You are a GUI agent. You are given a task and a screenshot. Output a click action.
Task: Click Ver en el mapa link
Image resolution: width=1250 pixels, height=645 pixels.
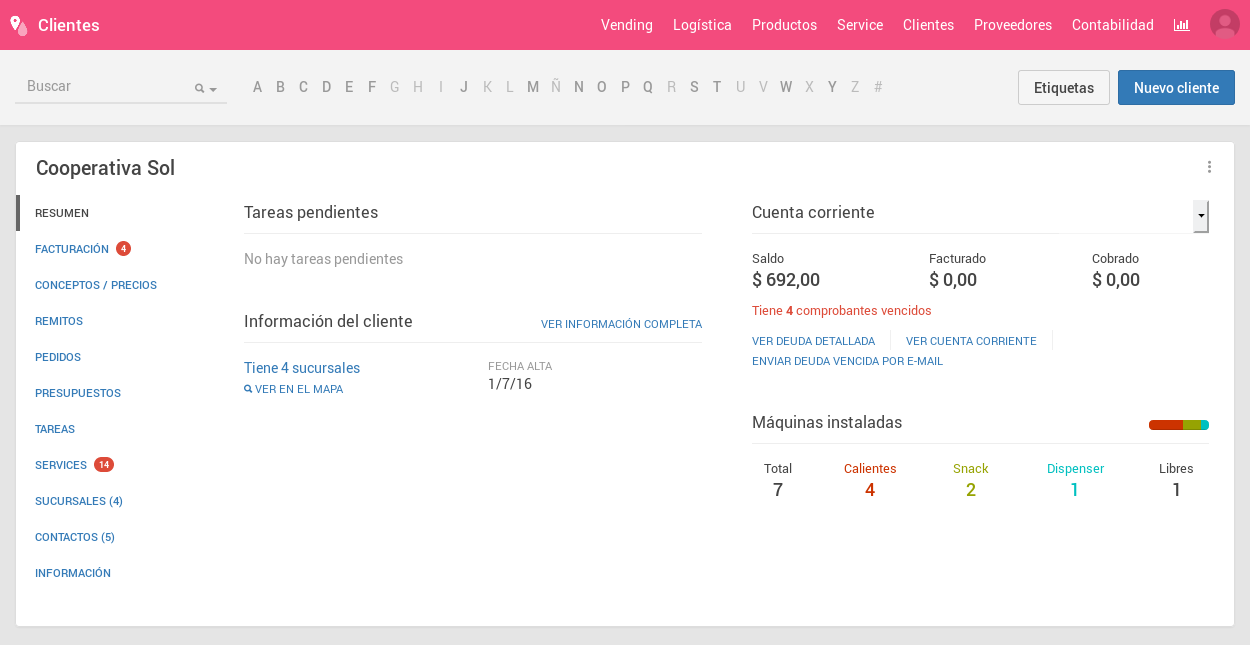pyautogui.click(x=298, y=389)
